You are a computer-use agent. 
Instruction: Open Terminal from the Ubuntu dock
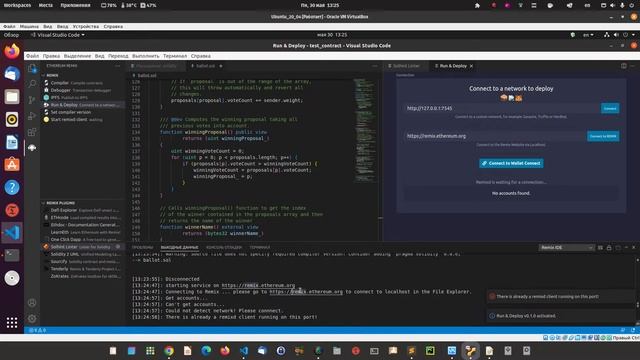click(12, 255)
